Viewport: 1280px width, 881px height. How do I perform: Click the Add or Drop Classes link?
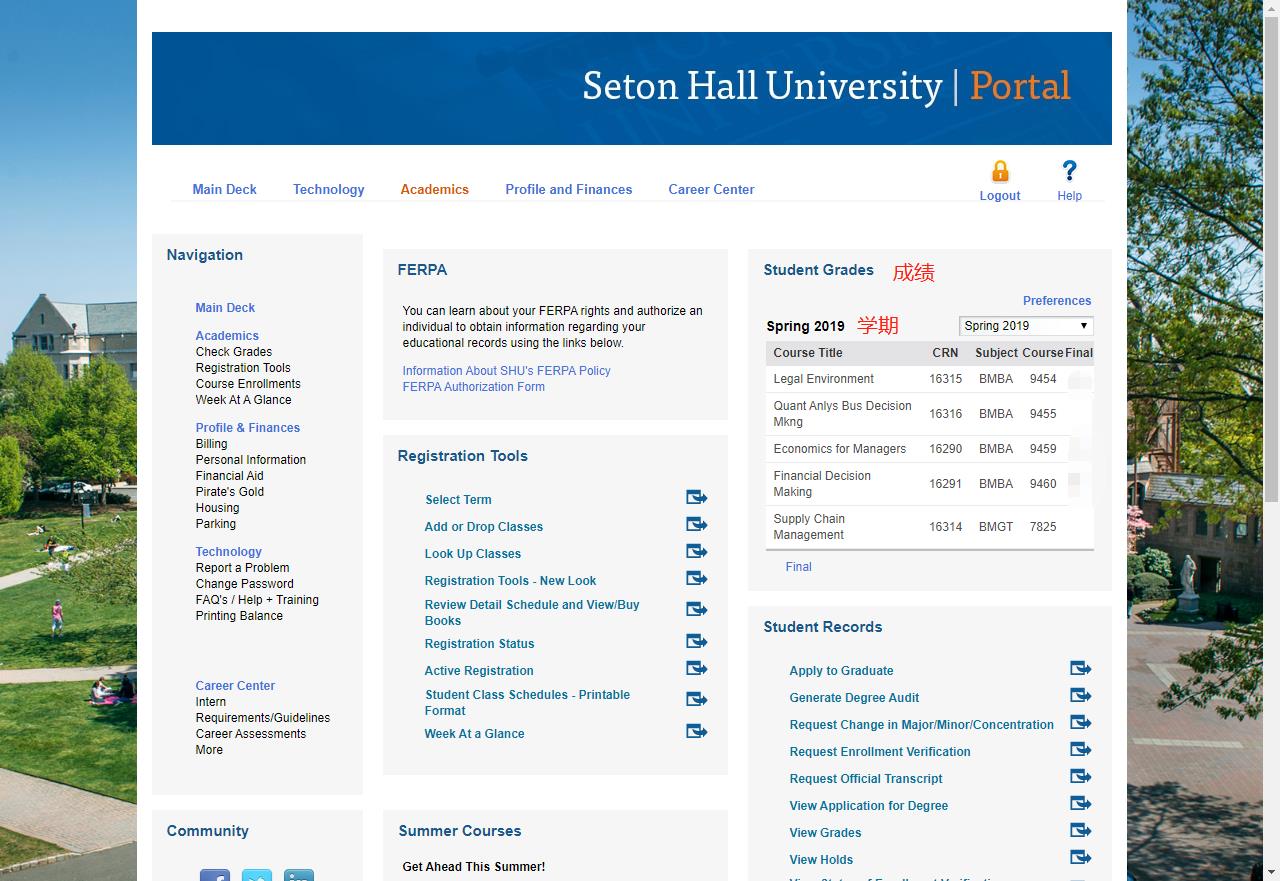click(484, 527)
